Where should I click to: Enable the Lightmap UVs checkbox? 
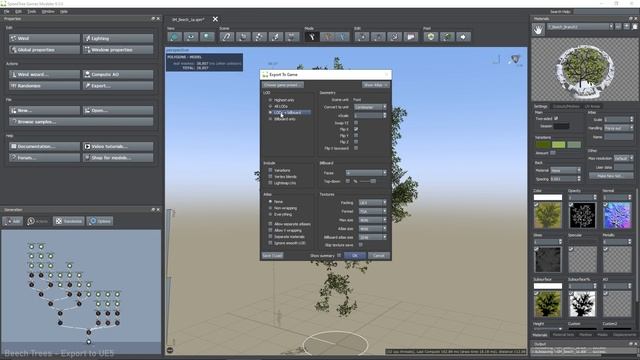pyautogui.click(x=270, y=183)
